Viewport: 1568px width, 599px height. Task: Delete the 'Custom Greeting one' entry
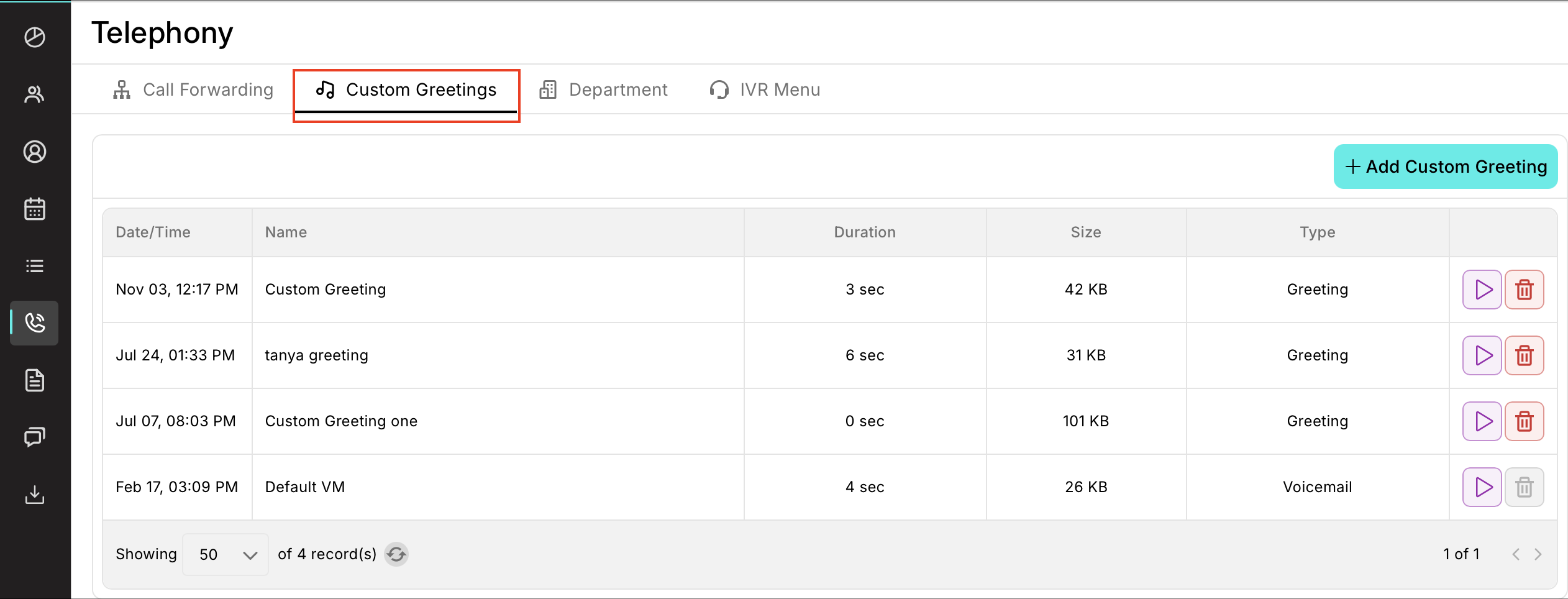click(x=1524, y=421)
